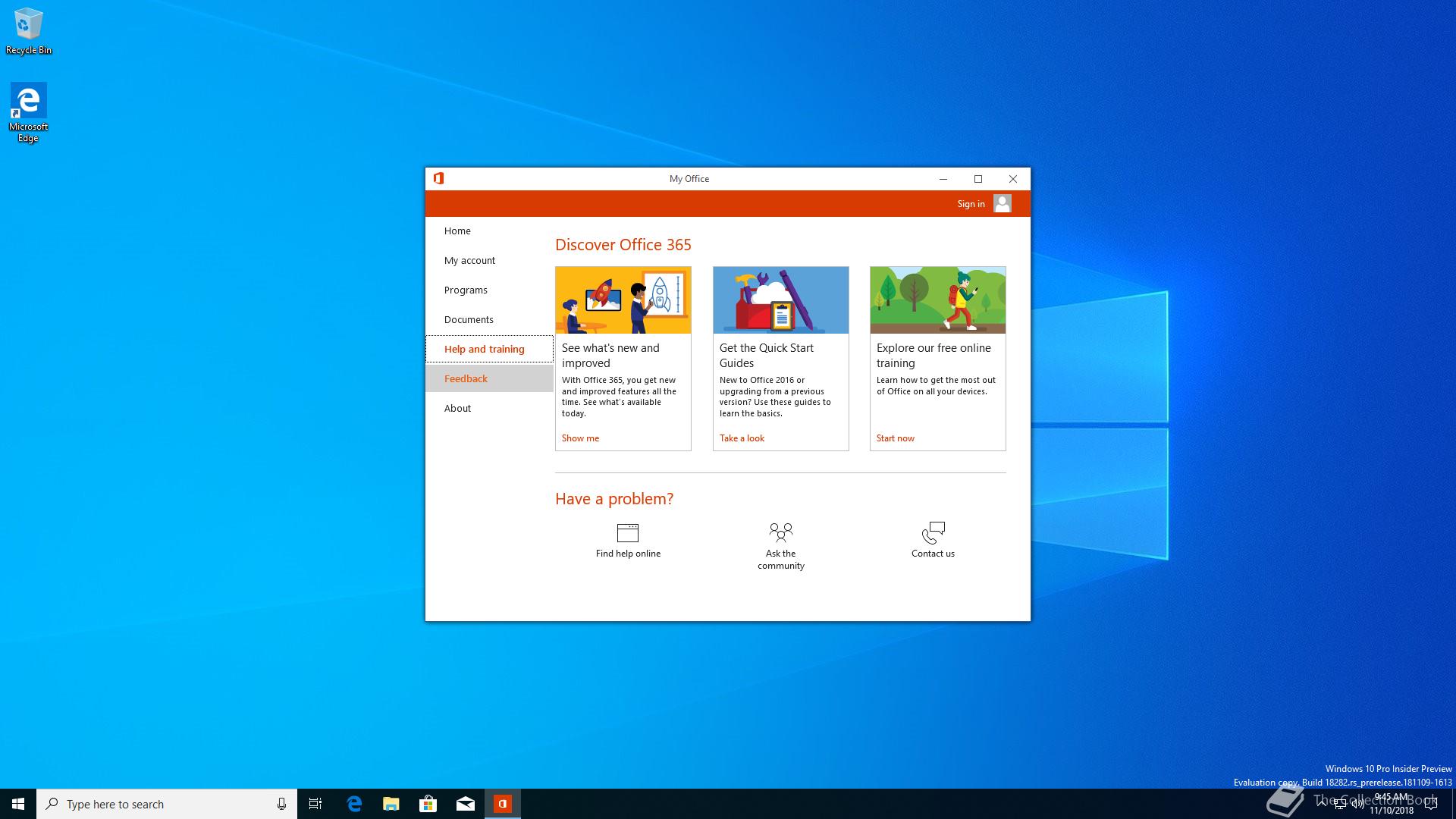Open the rocket whiteboard thumbnail image

tap(623, 300)
